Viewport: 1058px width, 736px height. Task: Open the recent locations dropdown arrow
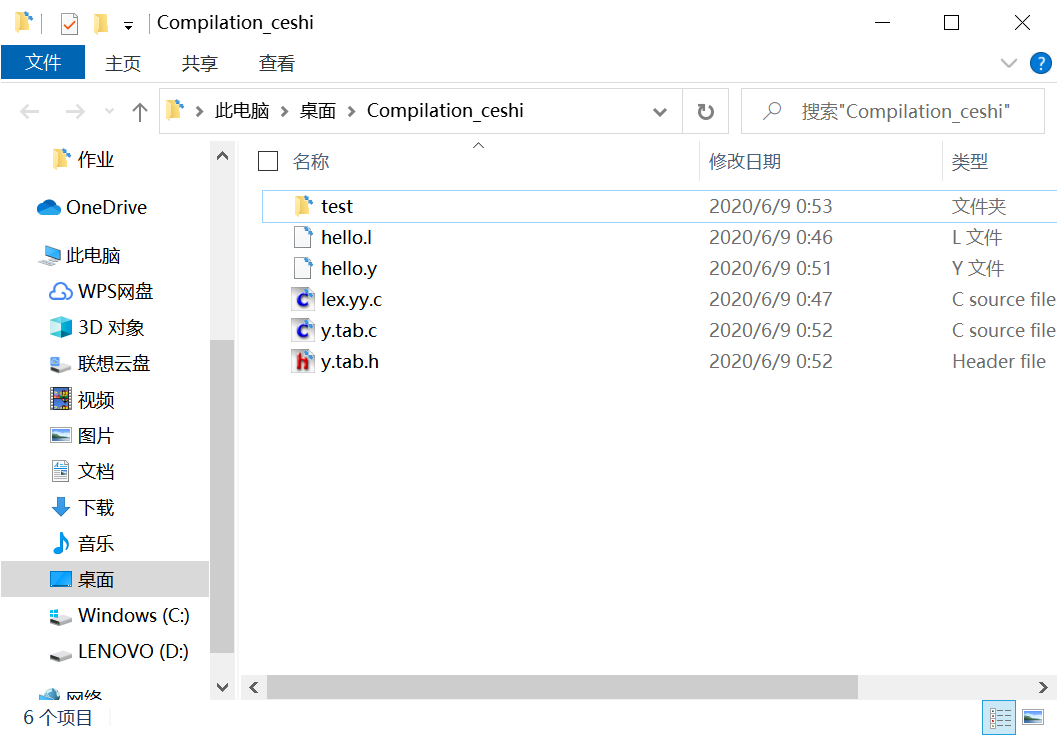(x=109, y=111)
